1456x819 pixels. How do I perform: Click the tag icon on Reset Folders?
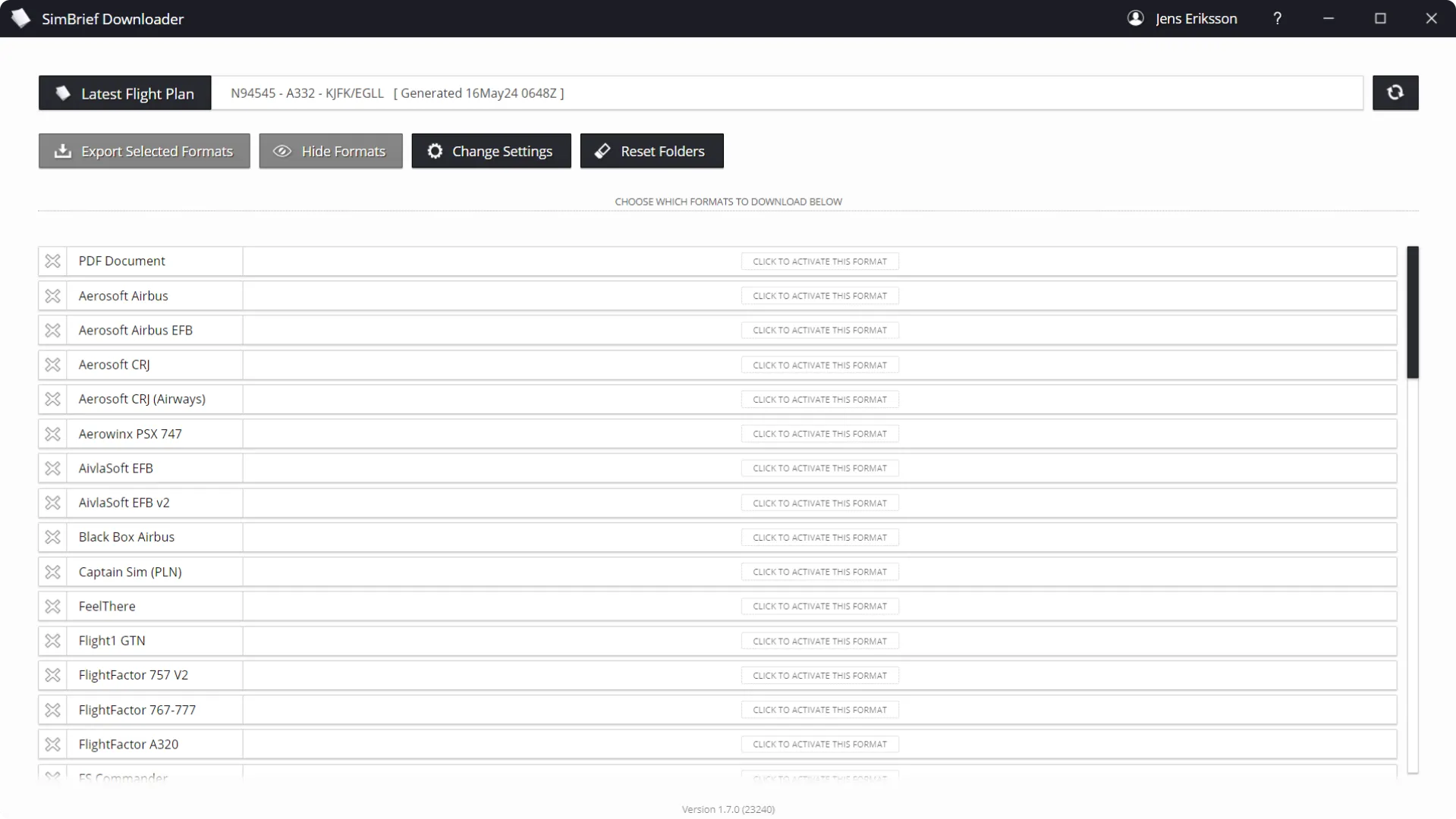pos(602,151)
